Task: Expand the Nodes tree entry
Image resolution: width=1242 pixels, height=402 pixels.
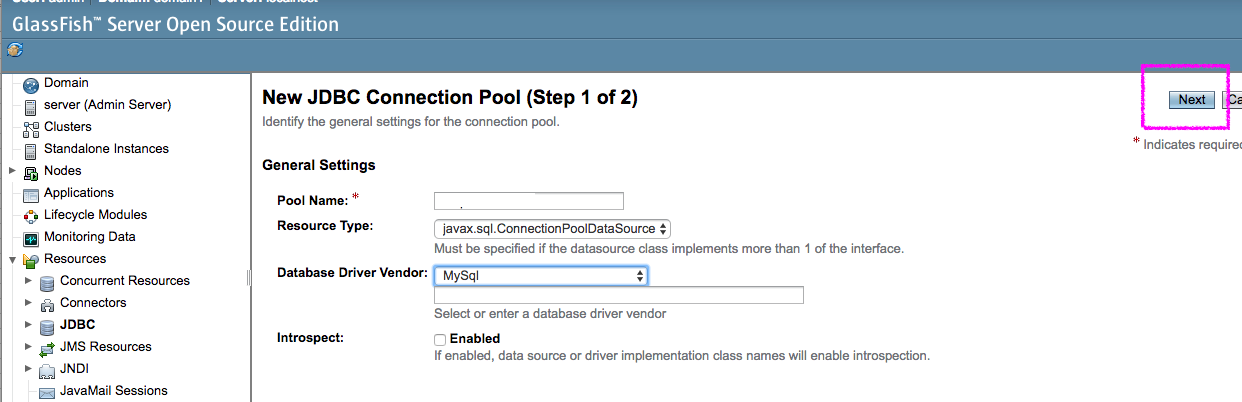Action: pyautogui.click(x=13, y=171)
